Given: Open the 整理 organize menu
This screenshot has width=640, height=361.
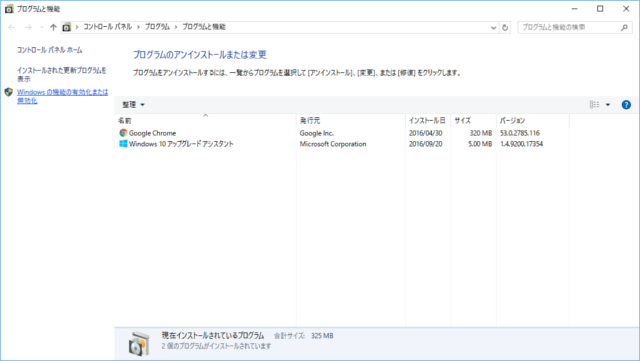Looking at the screenshot, I should pyautogui.click(x=133, y=105).
